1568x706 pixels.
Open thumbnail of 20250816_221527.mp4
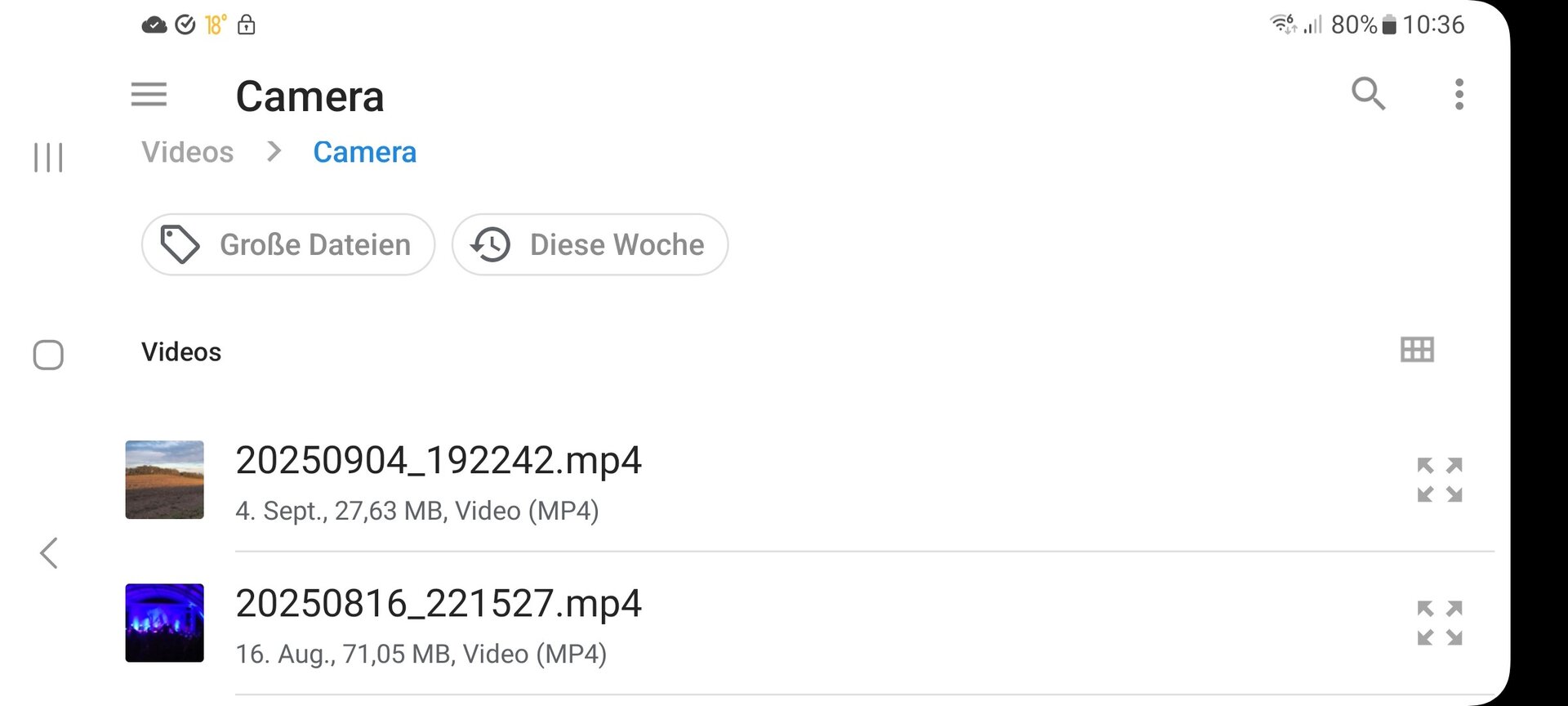[164, 623]
